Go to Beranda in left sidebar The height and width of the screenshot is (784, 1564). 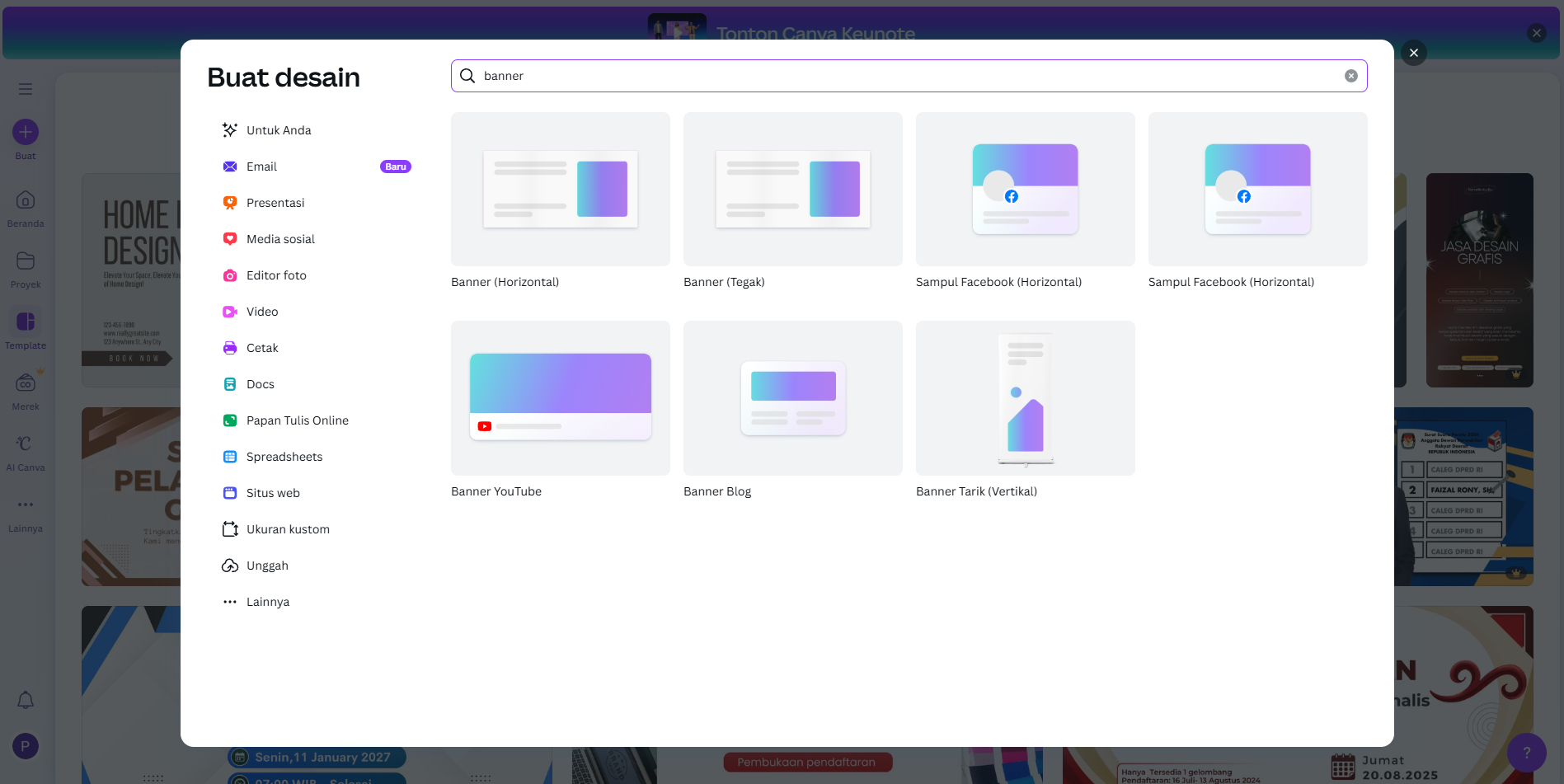coord(26,209)
